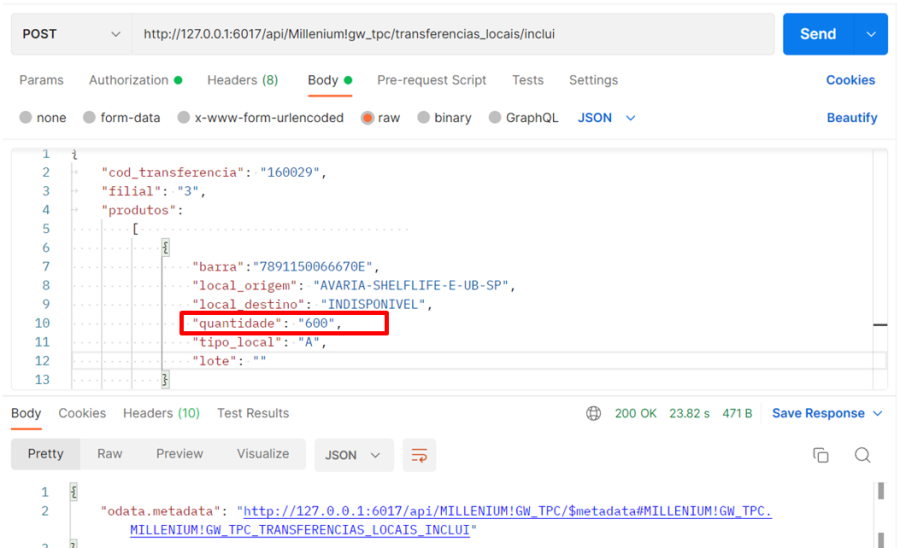Open the response JSON format dropdown
Image resolution: width=900 pixels, height=548 pixels.
[x=354, y=456]
